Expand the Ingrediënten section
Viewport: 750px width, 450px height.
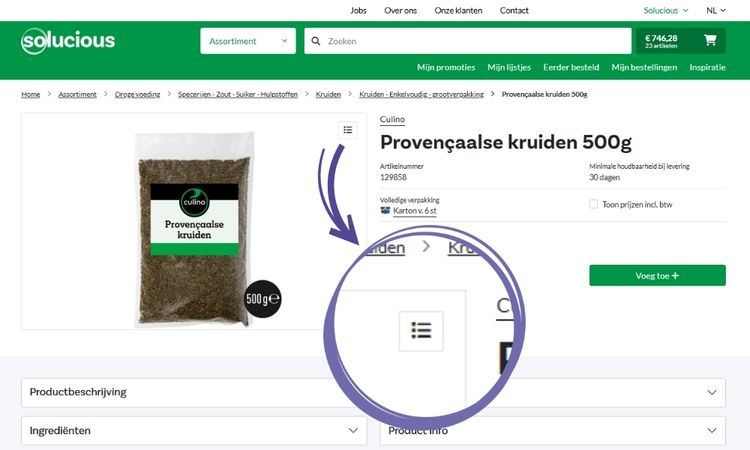pyautogui.click(x=194, y=430)
